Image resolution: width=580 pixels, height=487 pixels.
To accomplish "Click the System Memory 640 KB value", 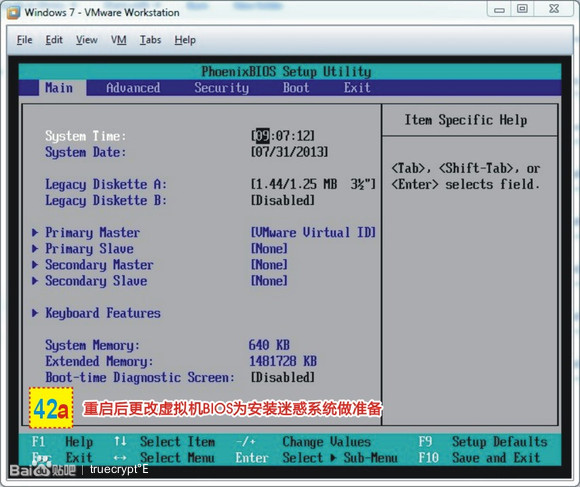I will (269, 345).
